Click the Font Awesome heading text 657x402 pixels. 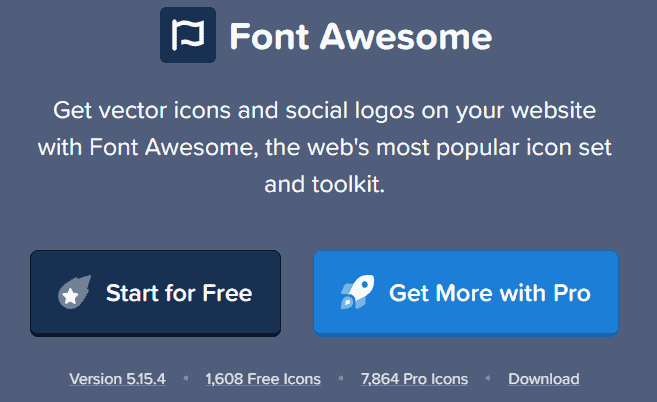pyautogui.click(x=361, y=36)
